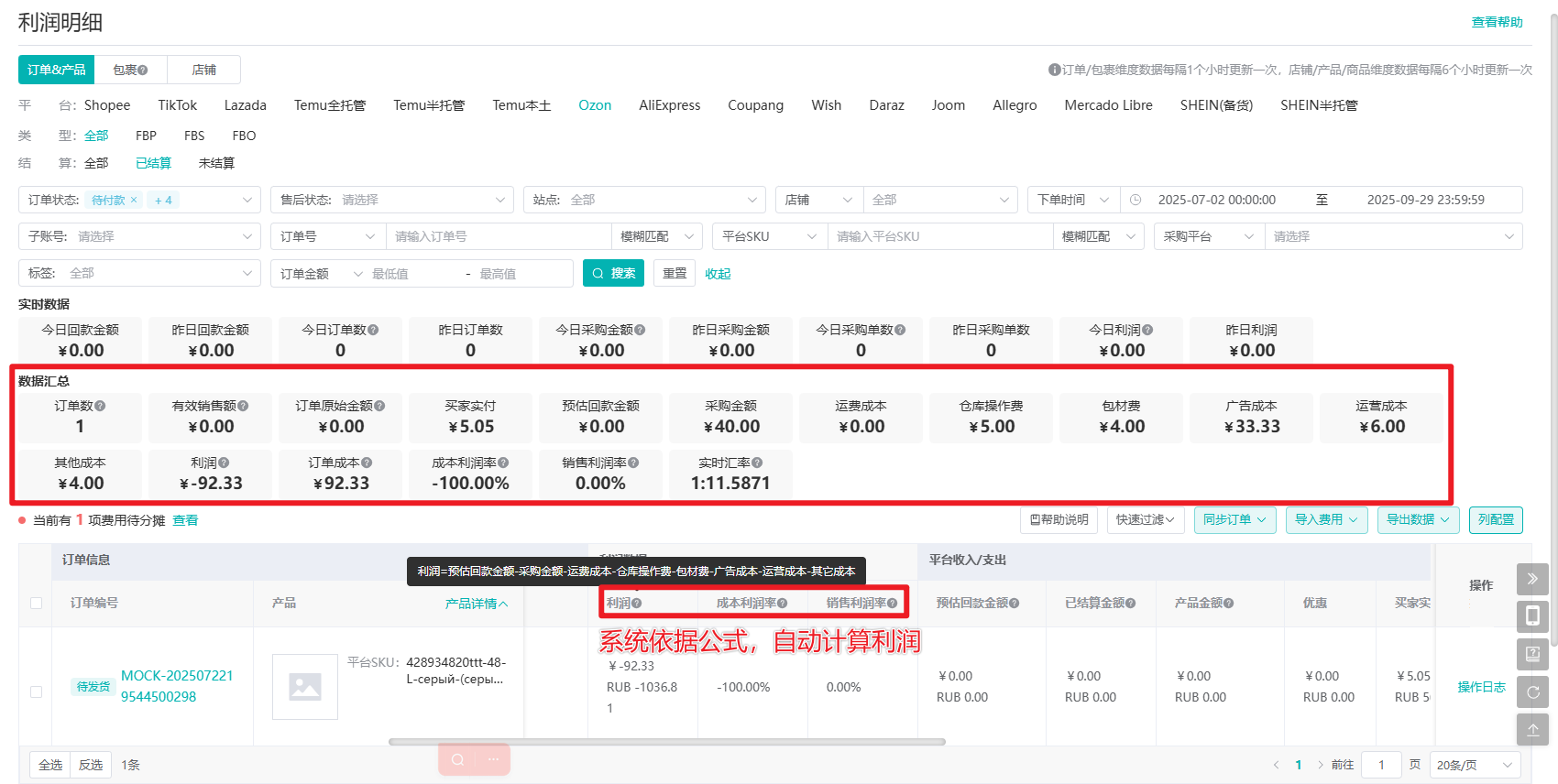Viewport: 1558px width, 784px height.
Task: Remove the 待付款 tag from 订单状态
Action: [x=134, y=200]
